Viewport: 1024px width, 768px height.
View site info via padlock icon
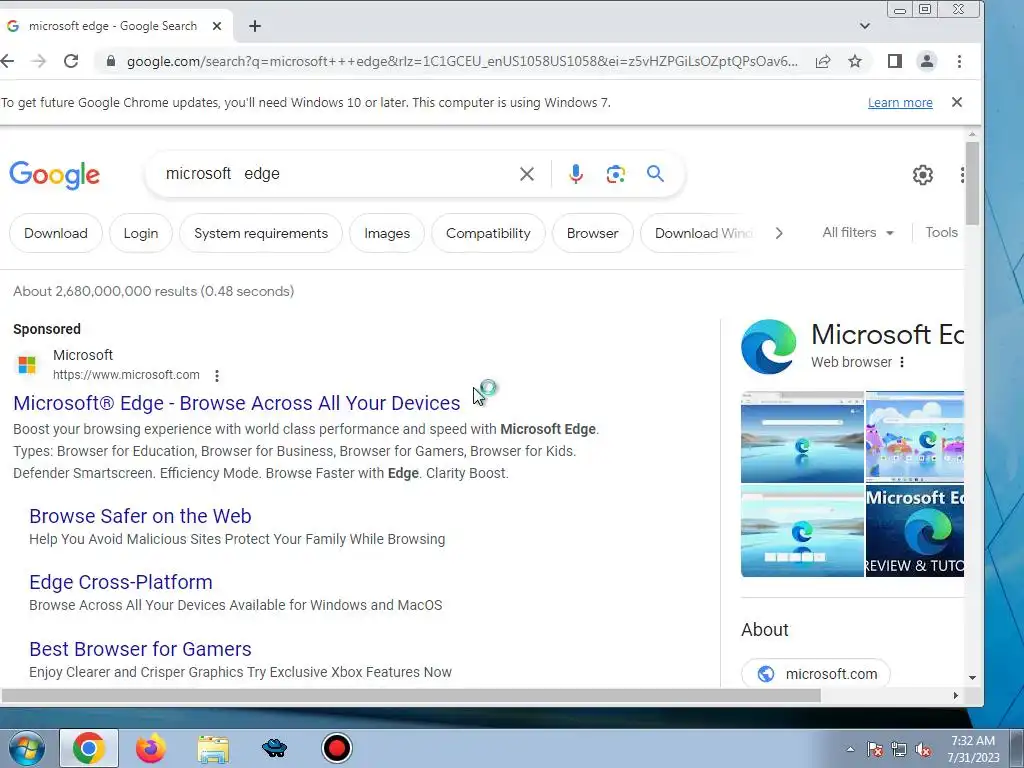[x=111, y=61]
